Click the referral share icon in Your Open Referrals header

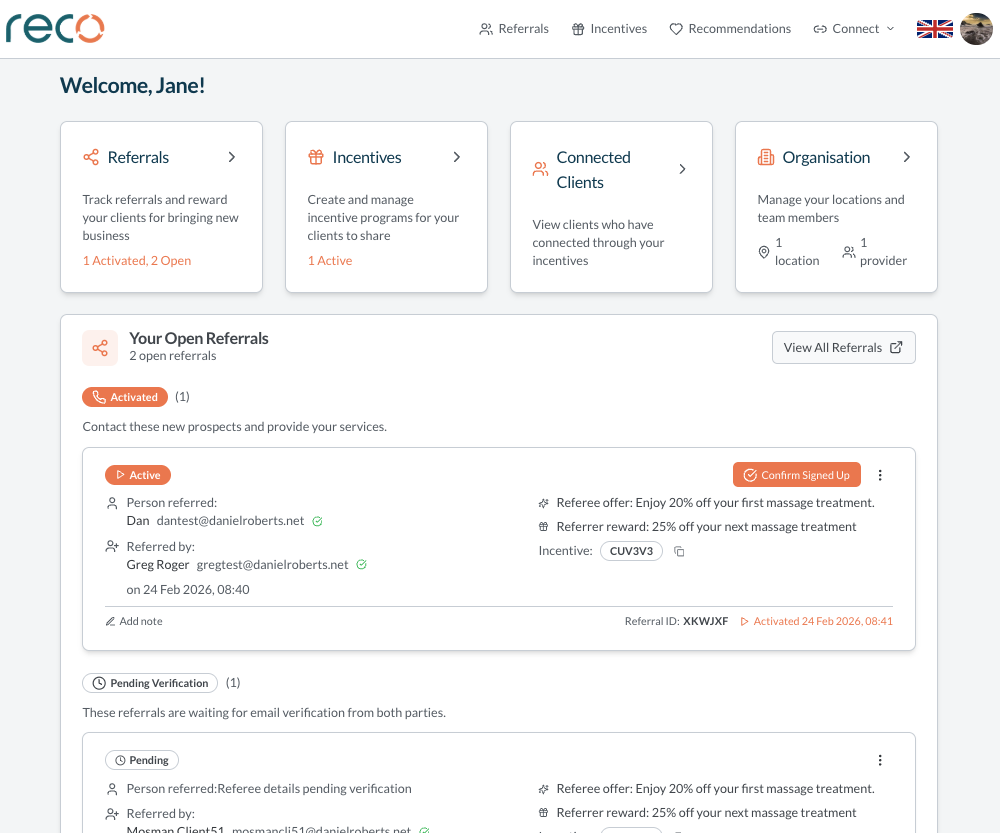tap(100, 348)
